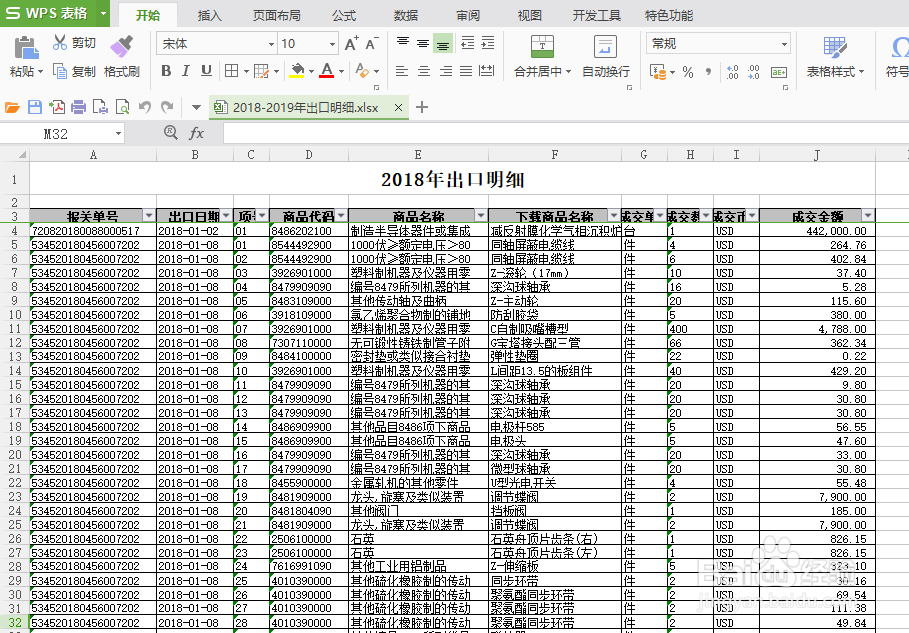Image resolution: width=909 pixels, height=633 pixels.
Task: Open filter dropdown for 出口日期 column
Action: [226, 216]
